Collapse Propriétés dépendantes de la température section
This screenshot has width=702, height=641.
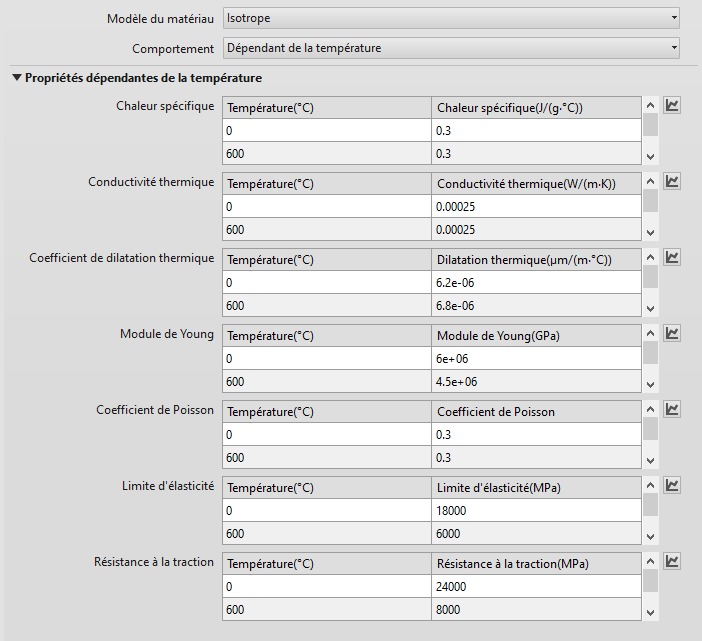(x=17, y=78)
